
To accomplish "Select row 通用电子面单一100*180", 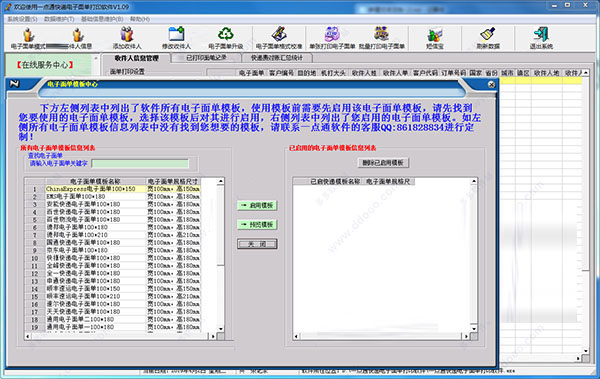I will click(x=112, y=327).
